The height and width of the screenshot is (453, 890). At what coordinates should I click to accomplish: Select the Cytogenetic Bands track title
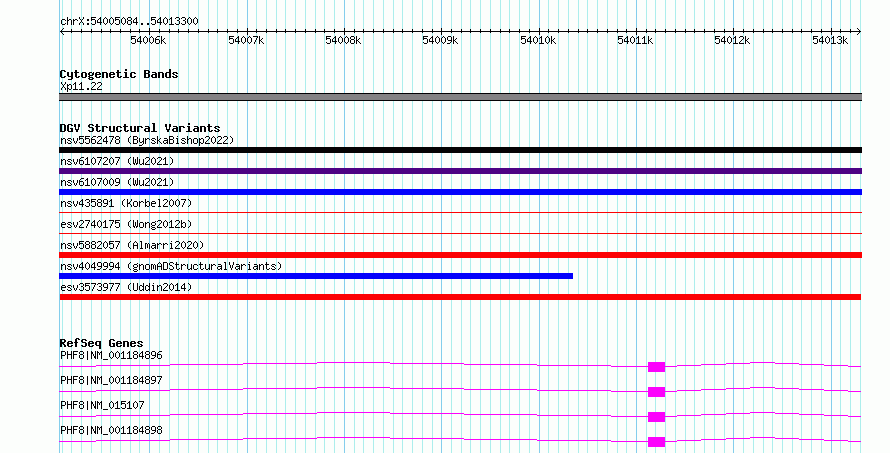(119, 74)
